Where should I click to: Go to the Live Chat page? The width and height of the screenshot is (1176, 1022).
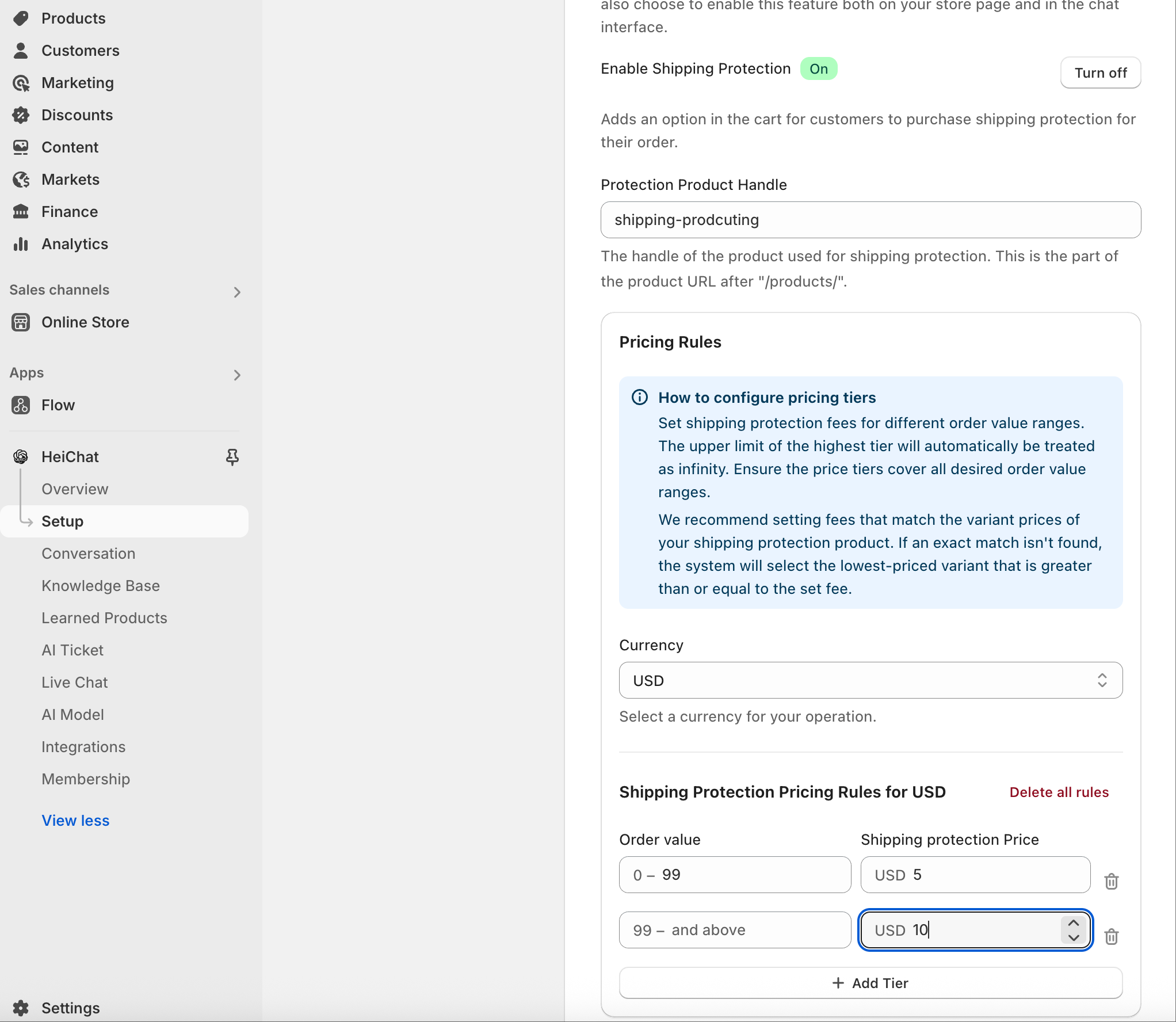pos(75,682)
